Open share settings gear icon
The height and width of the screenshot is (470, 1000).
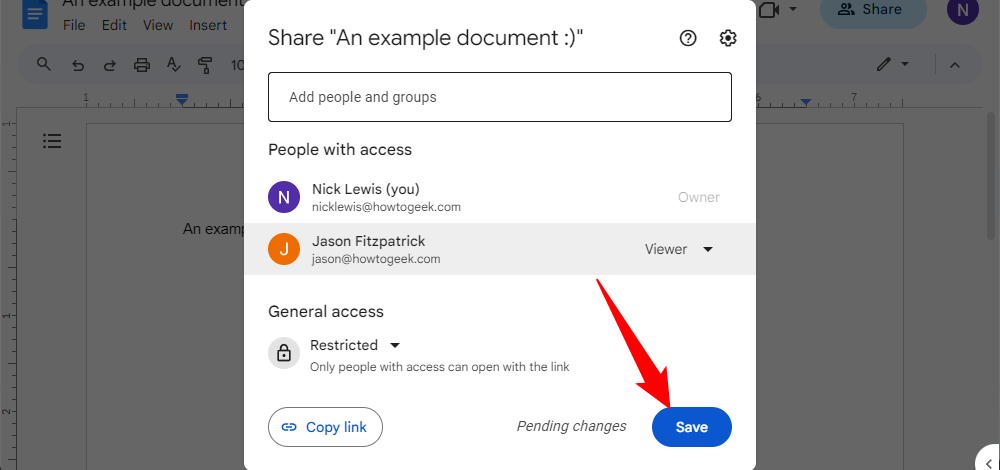728,38
